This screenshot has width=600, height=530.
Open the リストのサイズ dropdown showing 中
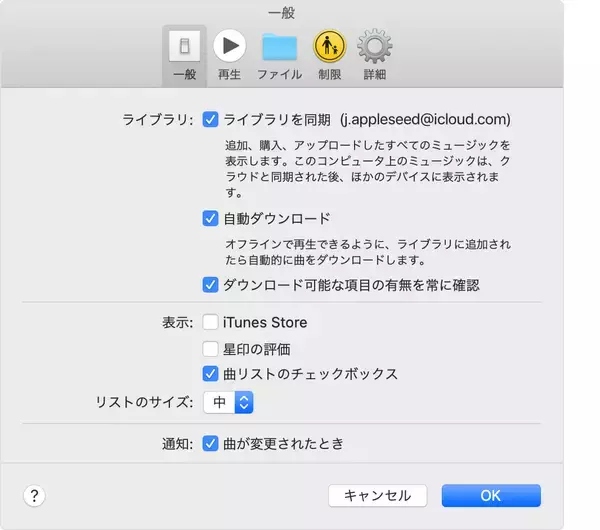coord(228,402)
